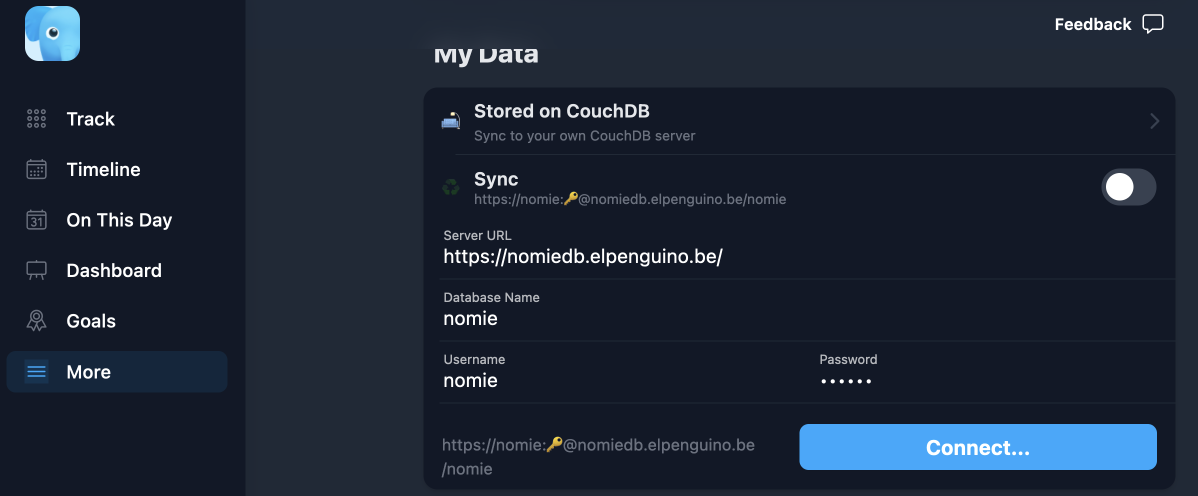Image resolution: width=1198 pixels, height=496 pixels.
Task: Click the CouchDB couch icon
Action: (451, 121)
